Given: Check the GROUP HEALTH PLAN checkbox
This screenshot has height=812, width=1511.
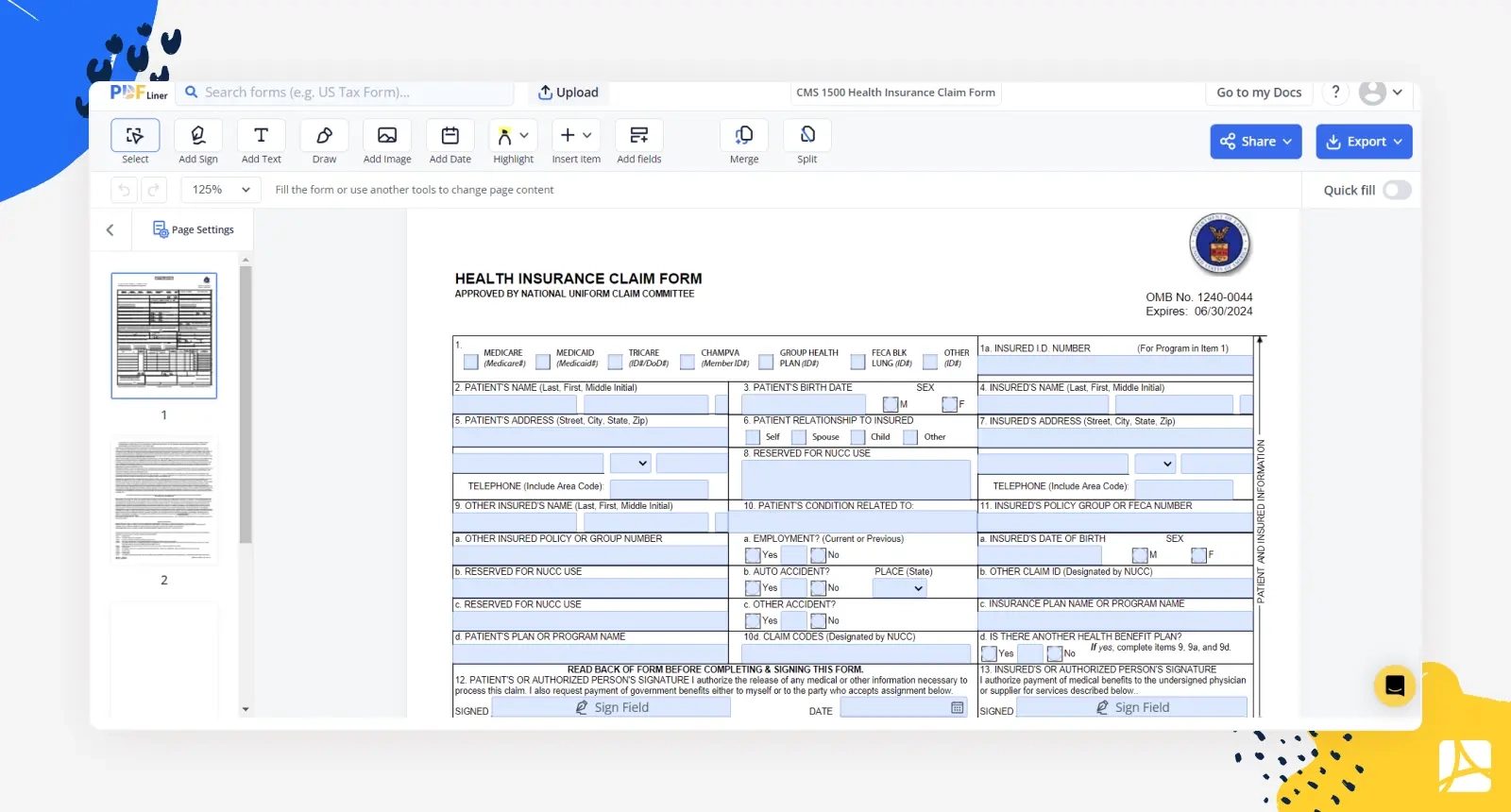Looking at the screenshot, I should pyautogui.click(x=767, y=362).
